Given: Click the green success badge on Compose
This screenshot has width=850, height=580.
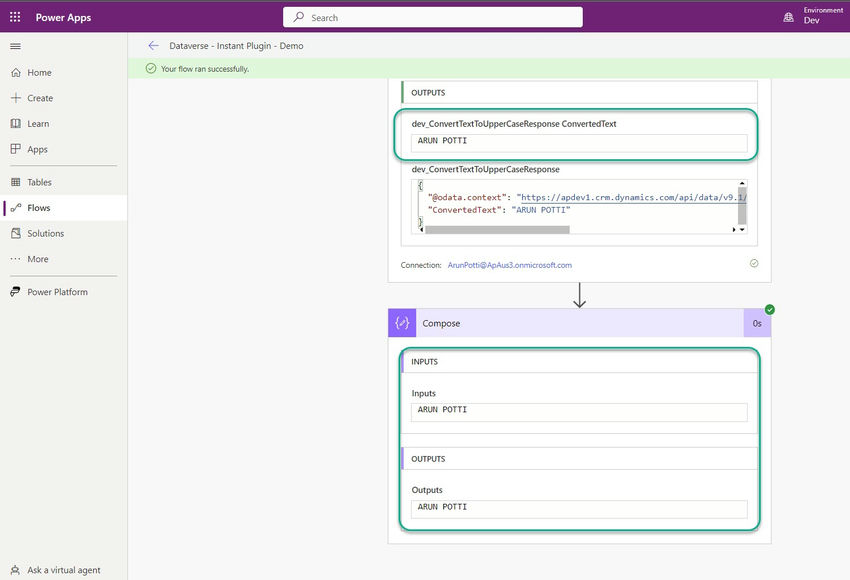Looking at the screenshot, I should (770, 310).
